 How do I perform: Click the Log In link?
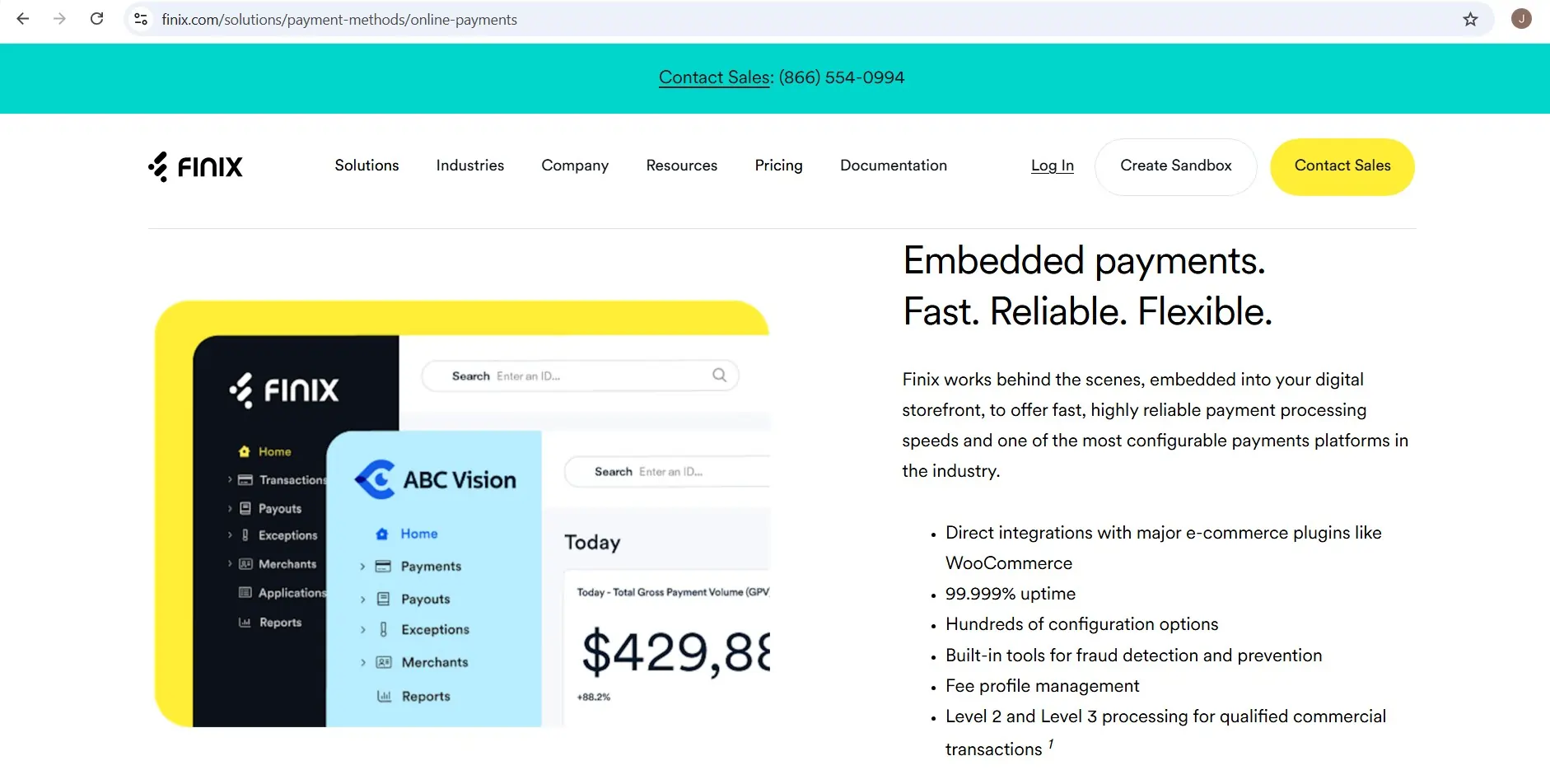[1052, 166]
